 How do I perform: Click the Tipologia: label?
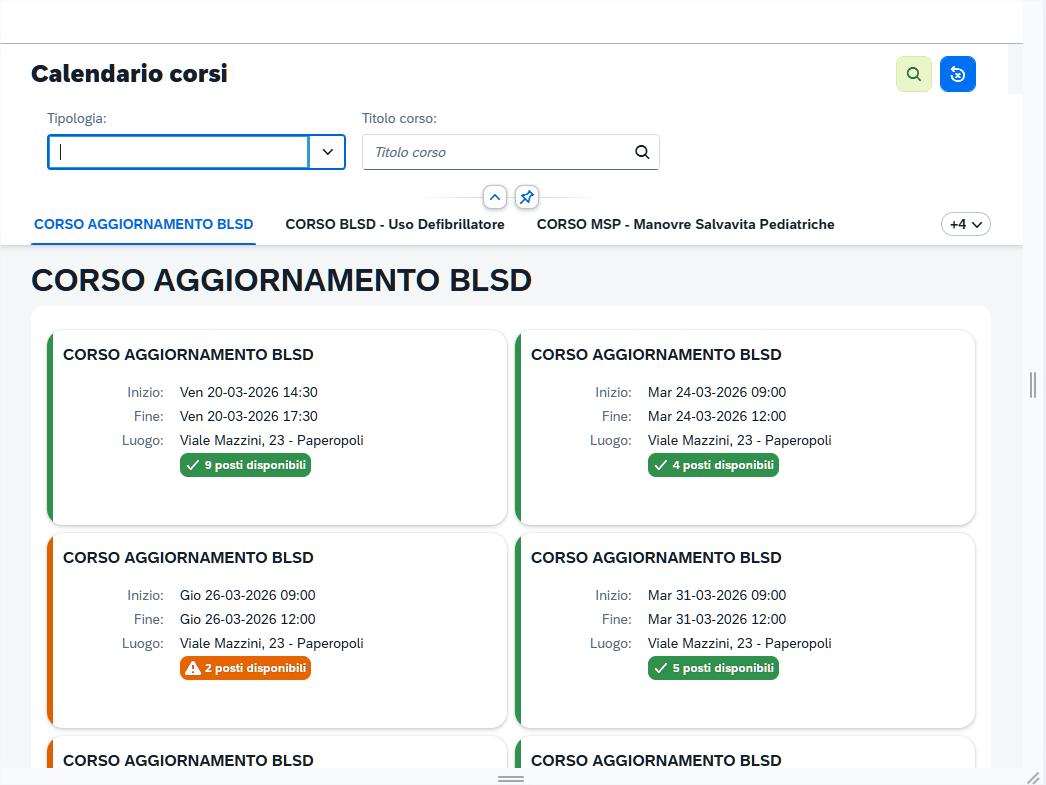tap(77, 118)
